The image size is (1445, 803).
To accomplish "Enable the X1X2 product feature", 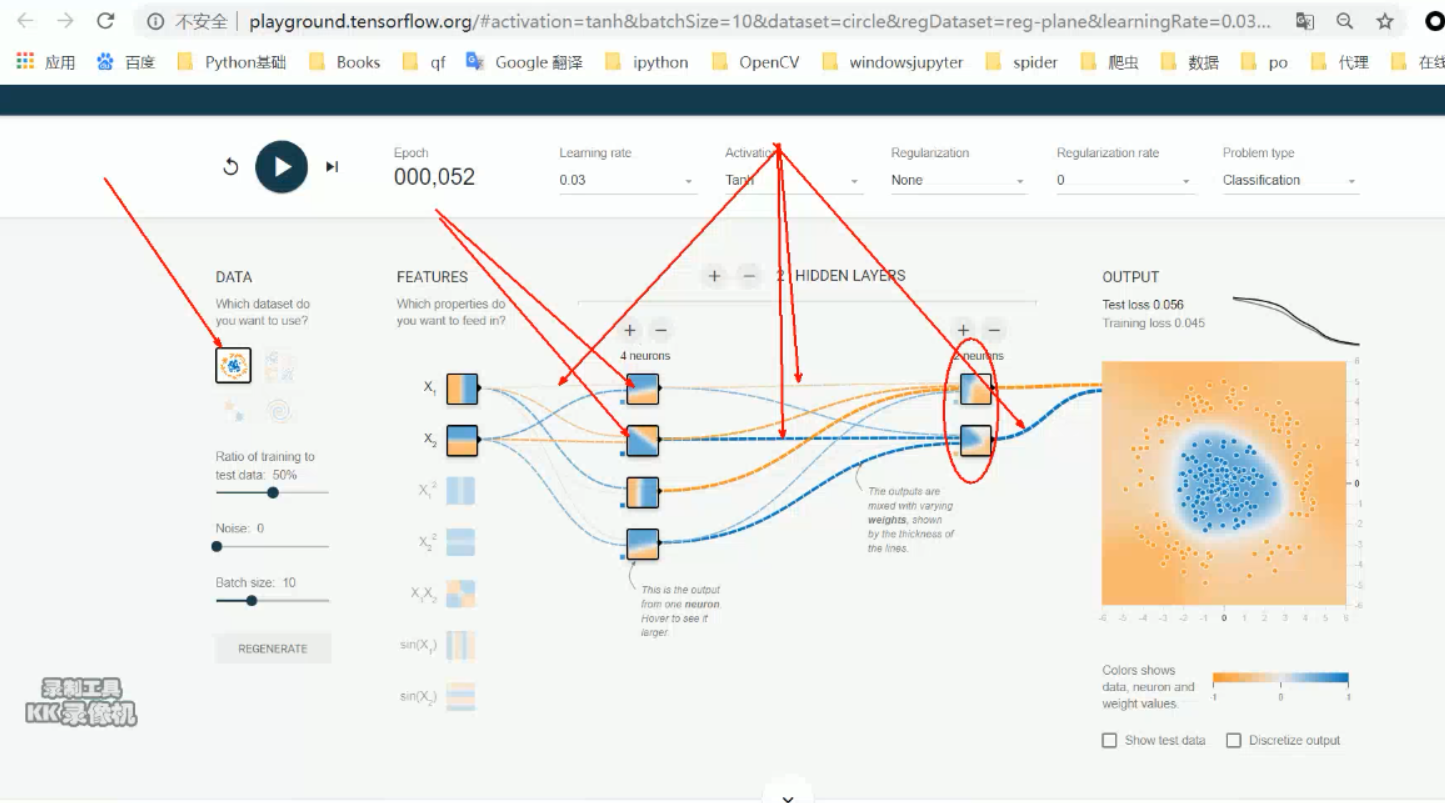I will [x=461, y=594].
